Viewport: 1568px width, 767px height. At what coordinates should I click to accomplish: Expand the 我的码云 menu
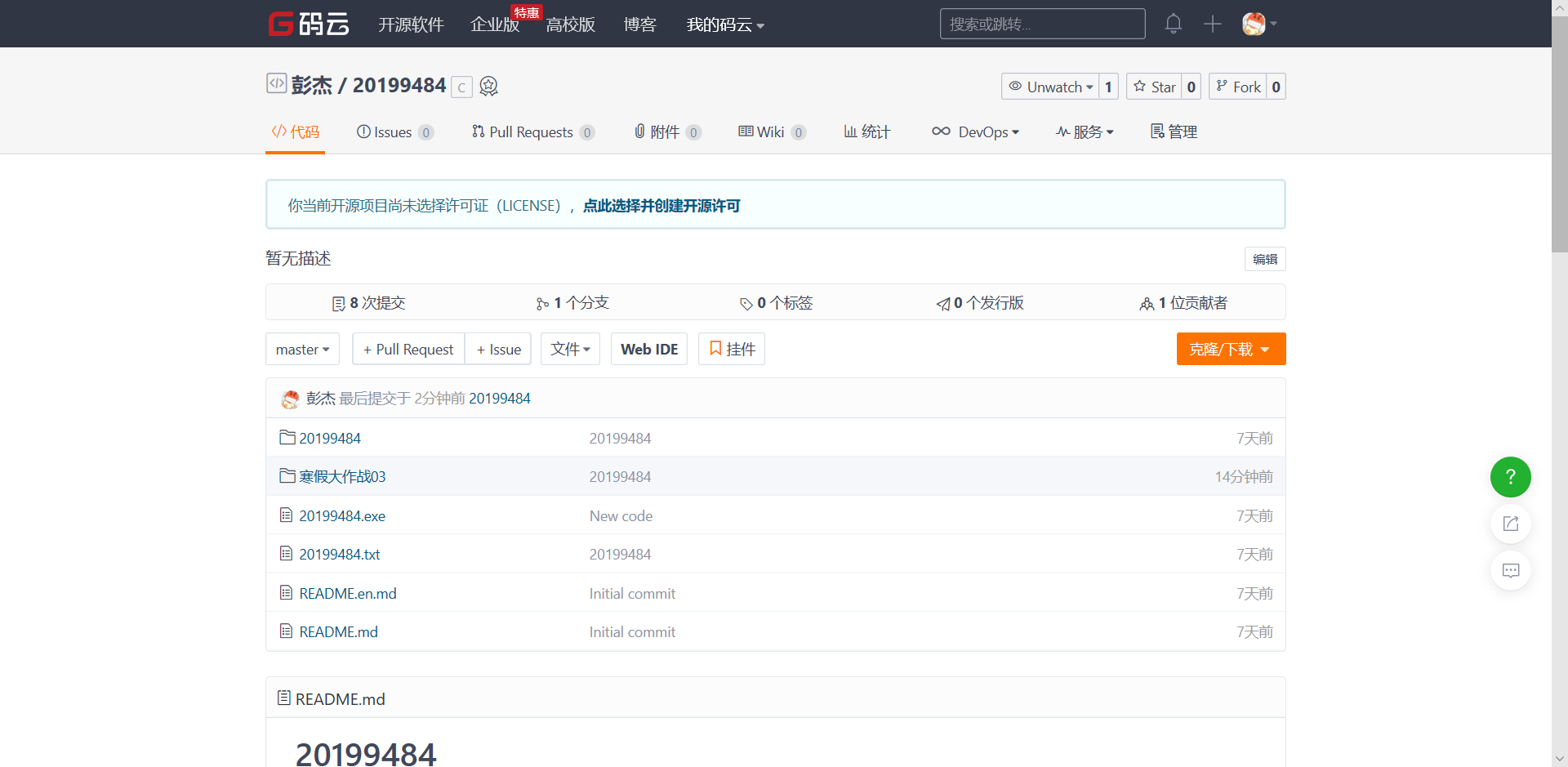(x=725, y=25)
